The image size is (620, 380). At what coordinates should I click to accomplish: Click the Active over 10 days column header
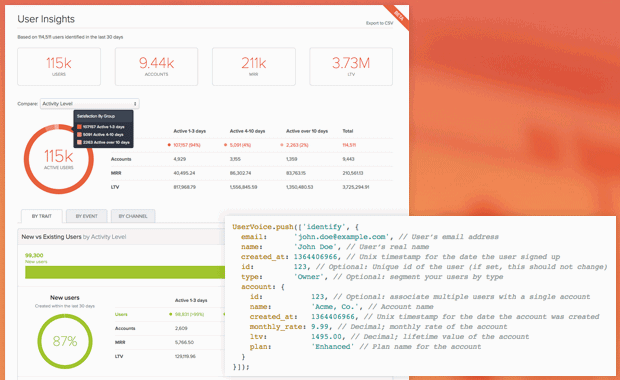pos(307,131)
